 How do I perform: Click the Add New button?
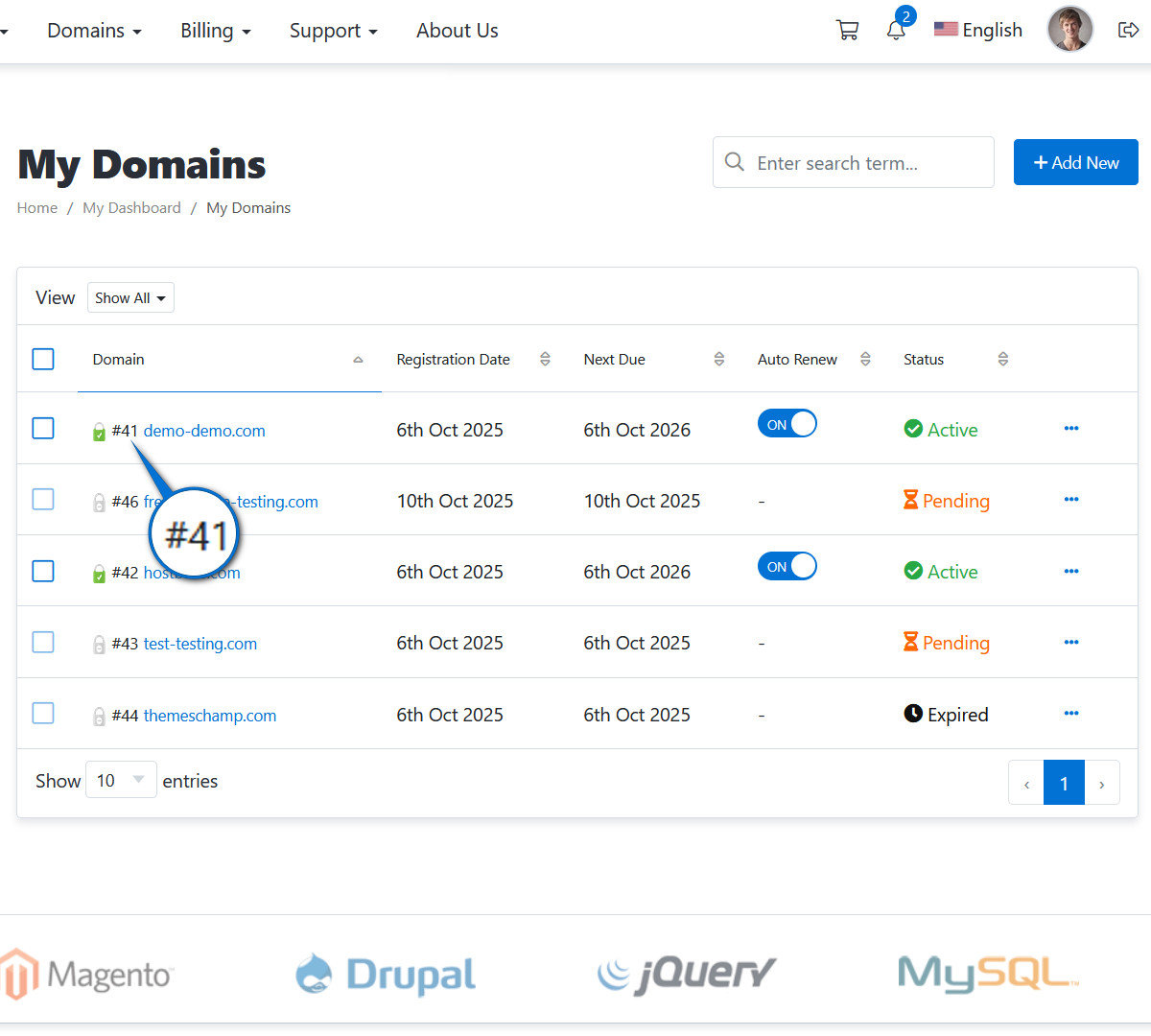1075,162
